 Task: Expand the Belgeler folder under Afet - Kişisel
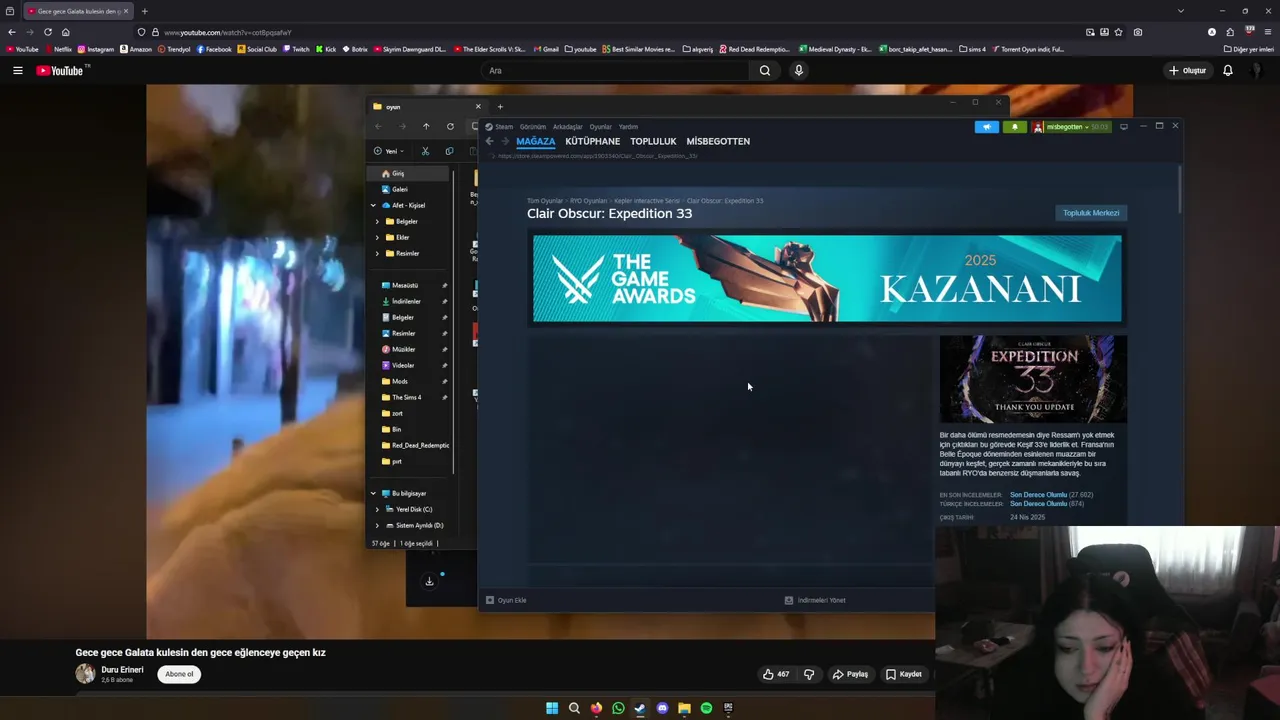pos(377,221)
